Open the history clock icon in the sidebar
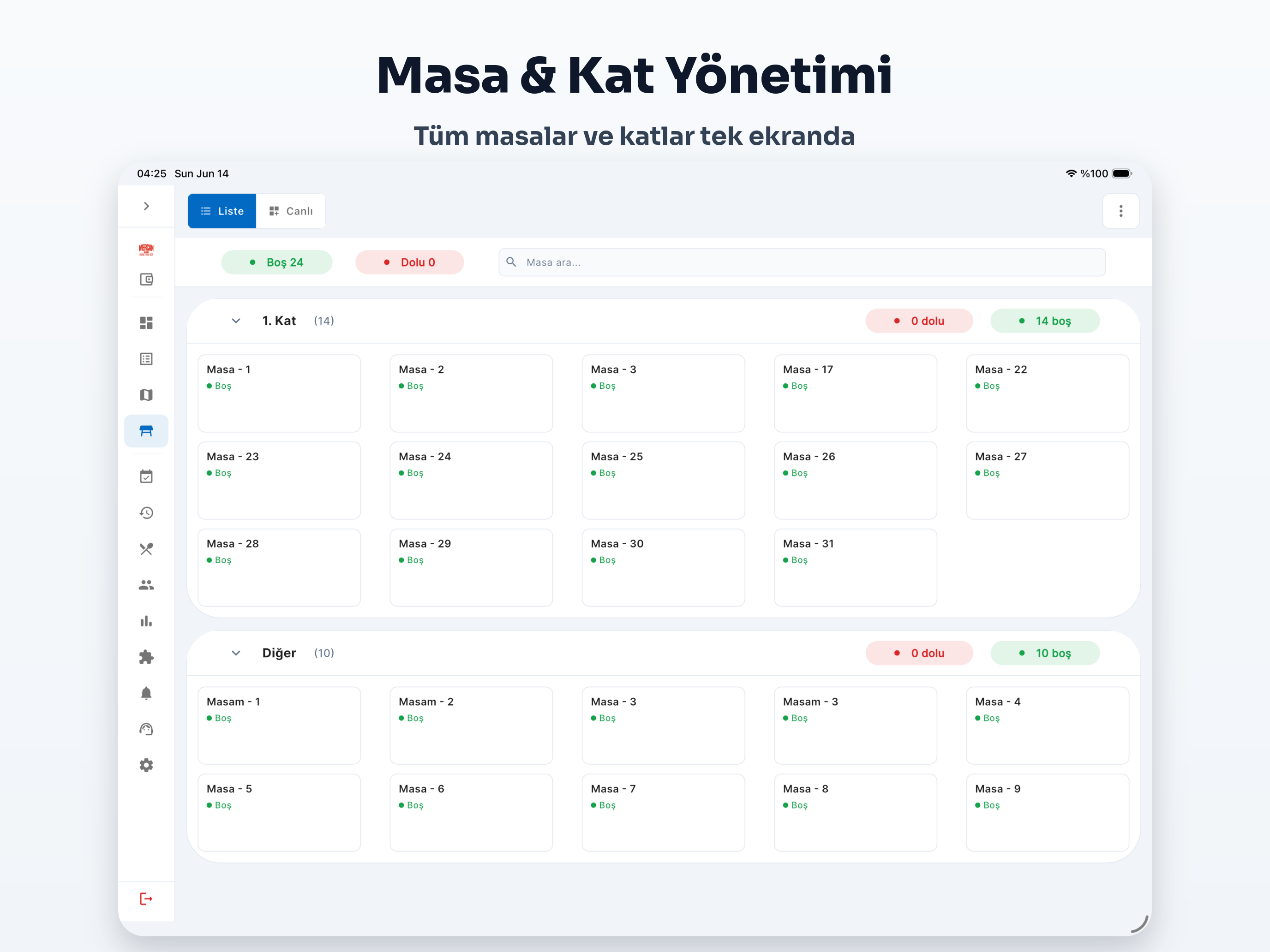1270x952 pixels. pyautogui.click(x=146, y=512)
